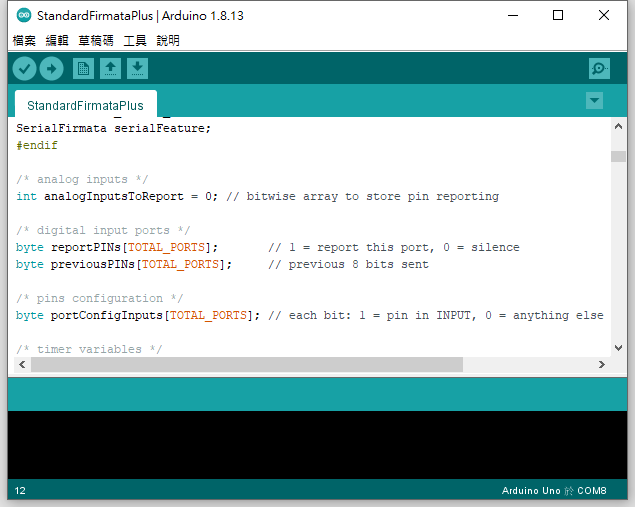The width and height of the screenshot is (635, 507).
Task: Close the Arduino window
Action: coord(604,15)
